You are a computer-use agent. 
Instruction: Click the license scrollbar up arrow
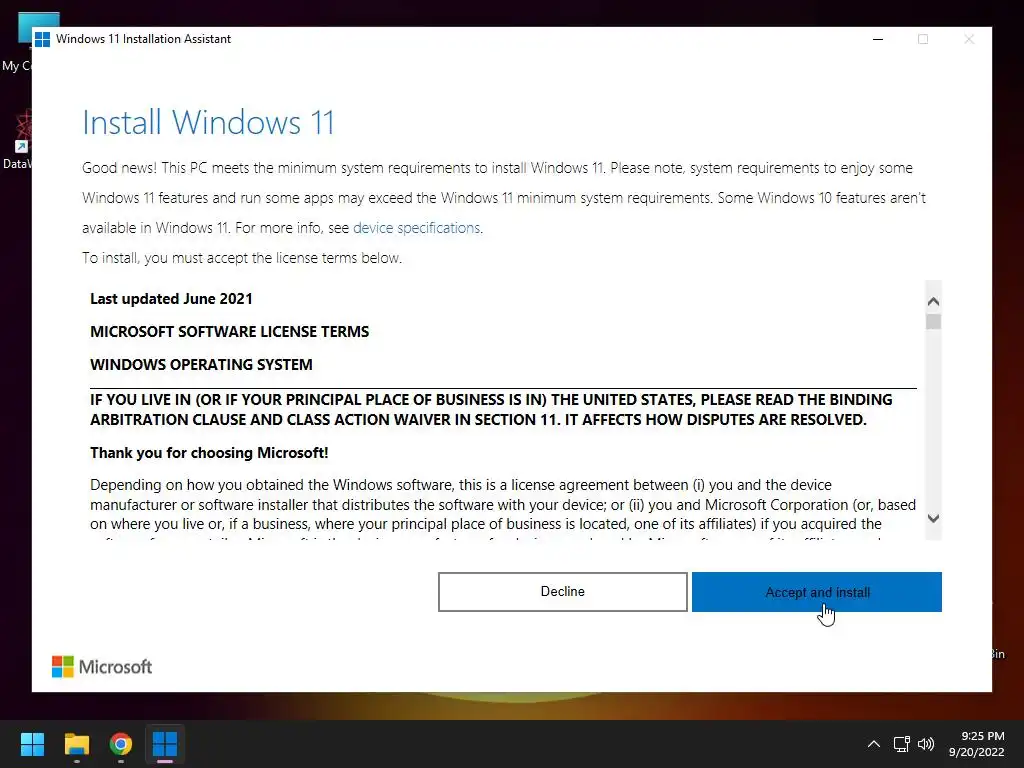tap(933, 301)
